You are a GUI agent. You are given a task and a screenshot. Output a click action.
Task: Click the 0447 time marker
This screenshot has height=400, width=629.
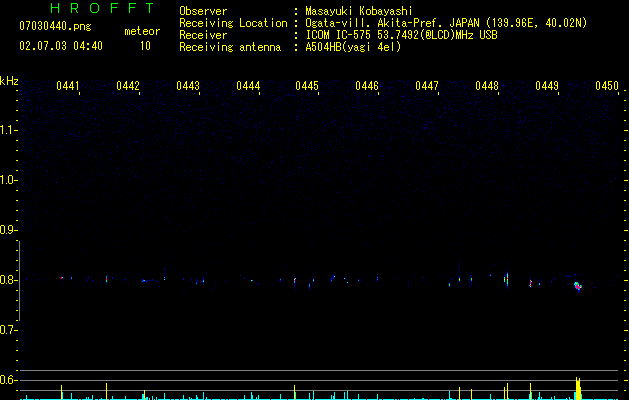427,86
